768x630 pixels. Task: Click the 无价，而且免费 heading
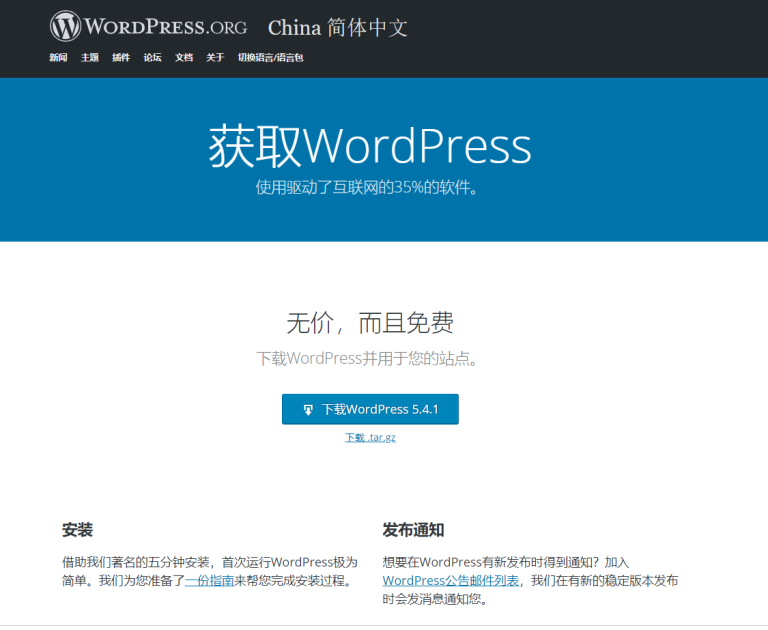pyautogui.click(x=370, y=322)
